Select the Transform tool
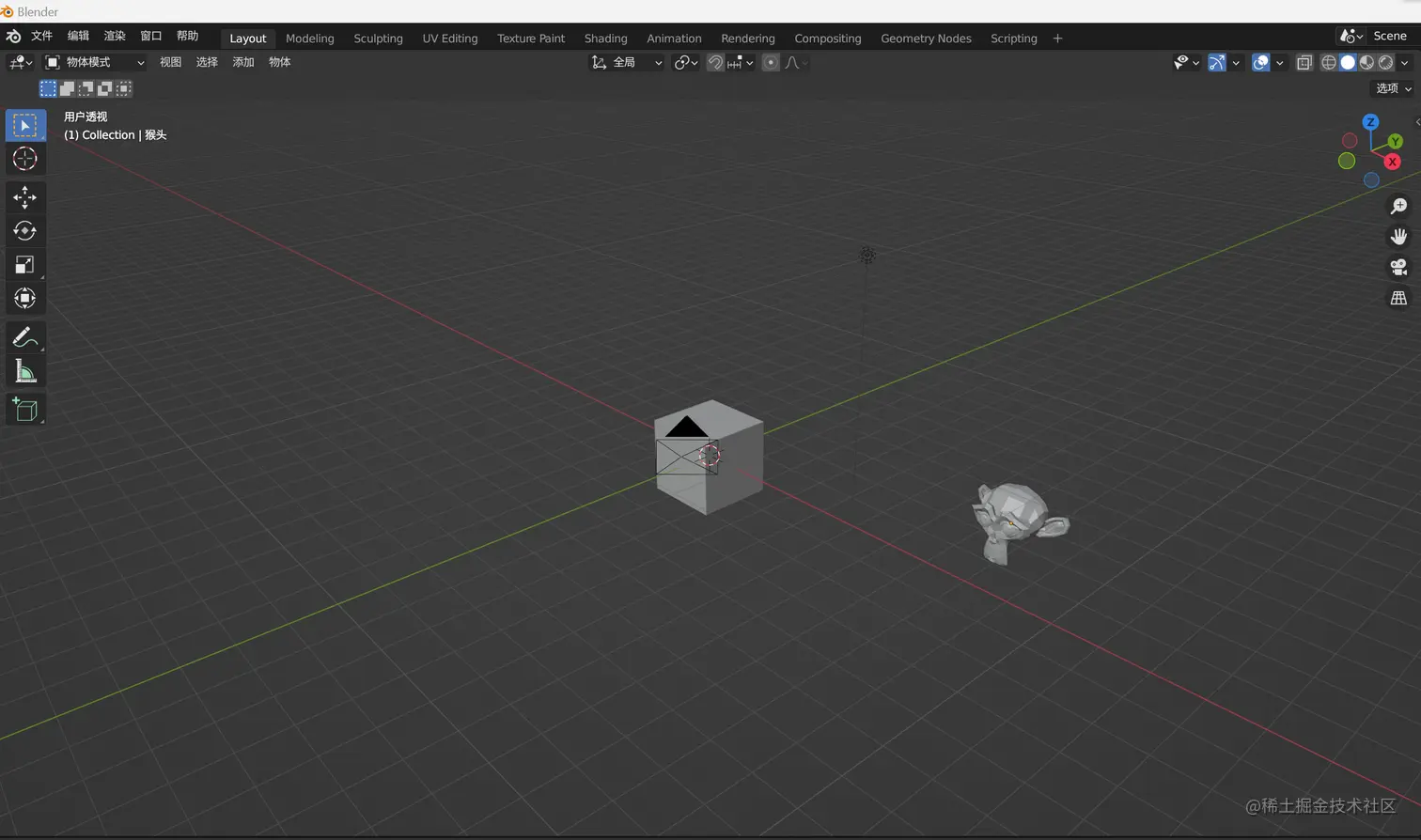 [25, 299]
